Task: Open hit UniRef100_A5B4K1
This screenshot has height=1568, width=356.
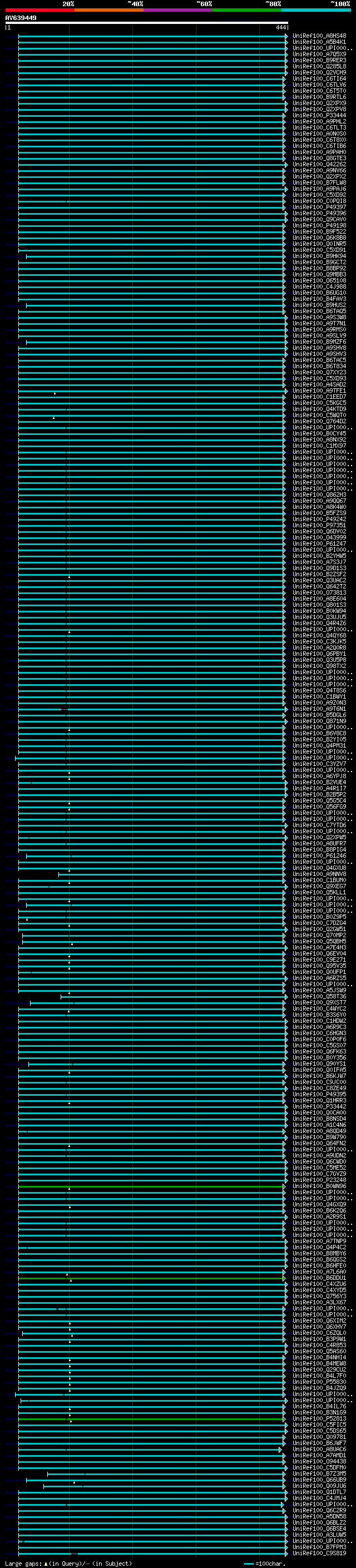Action: tap(319, 42)
